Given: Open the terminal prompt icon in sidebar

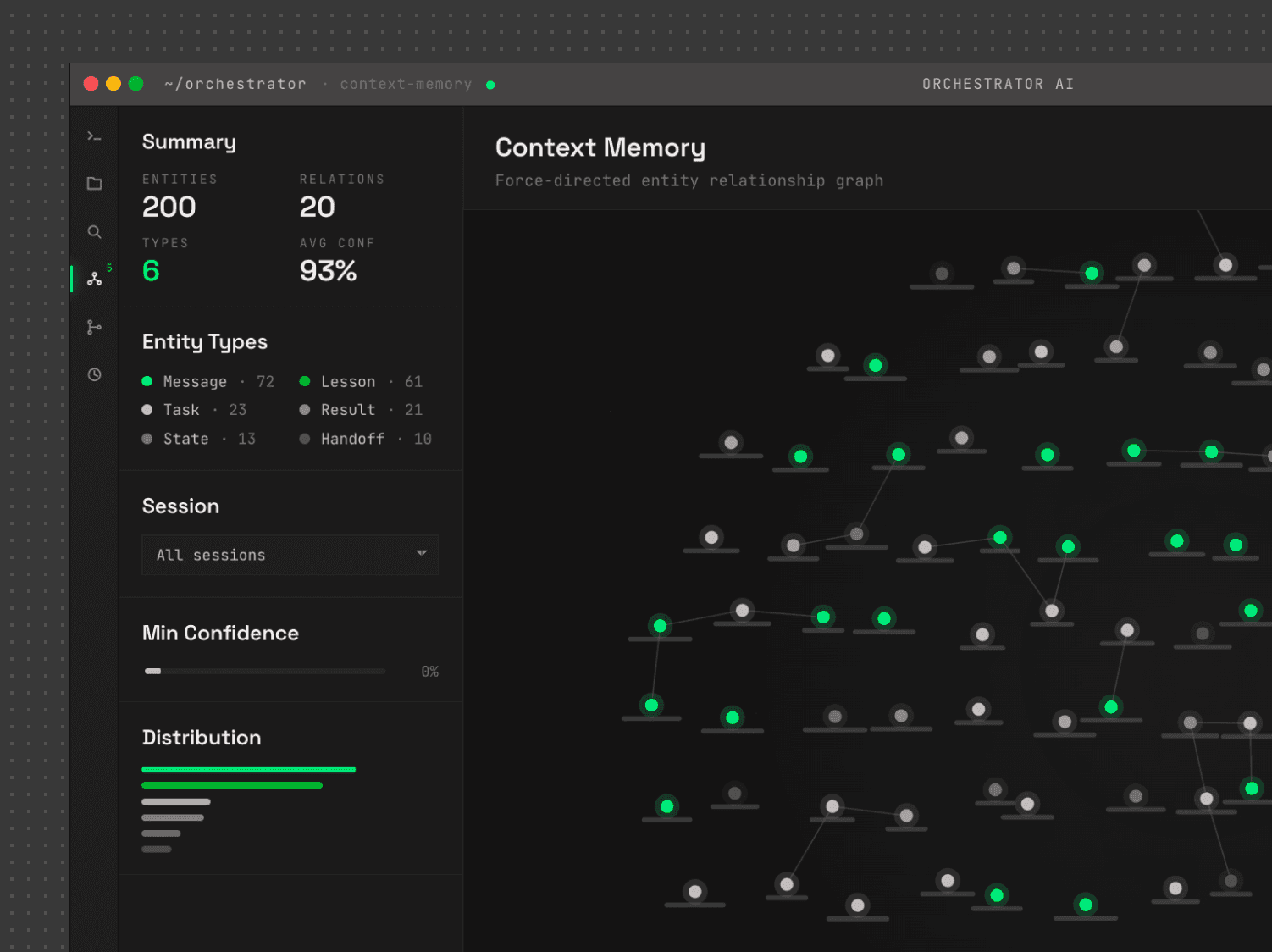Looking at the screenshot, I should (94, 136).
